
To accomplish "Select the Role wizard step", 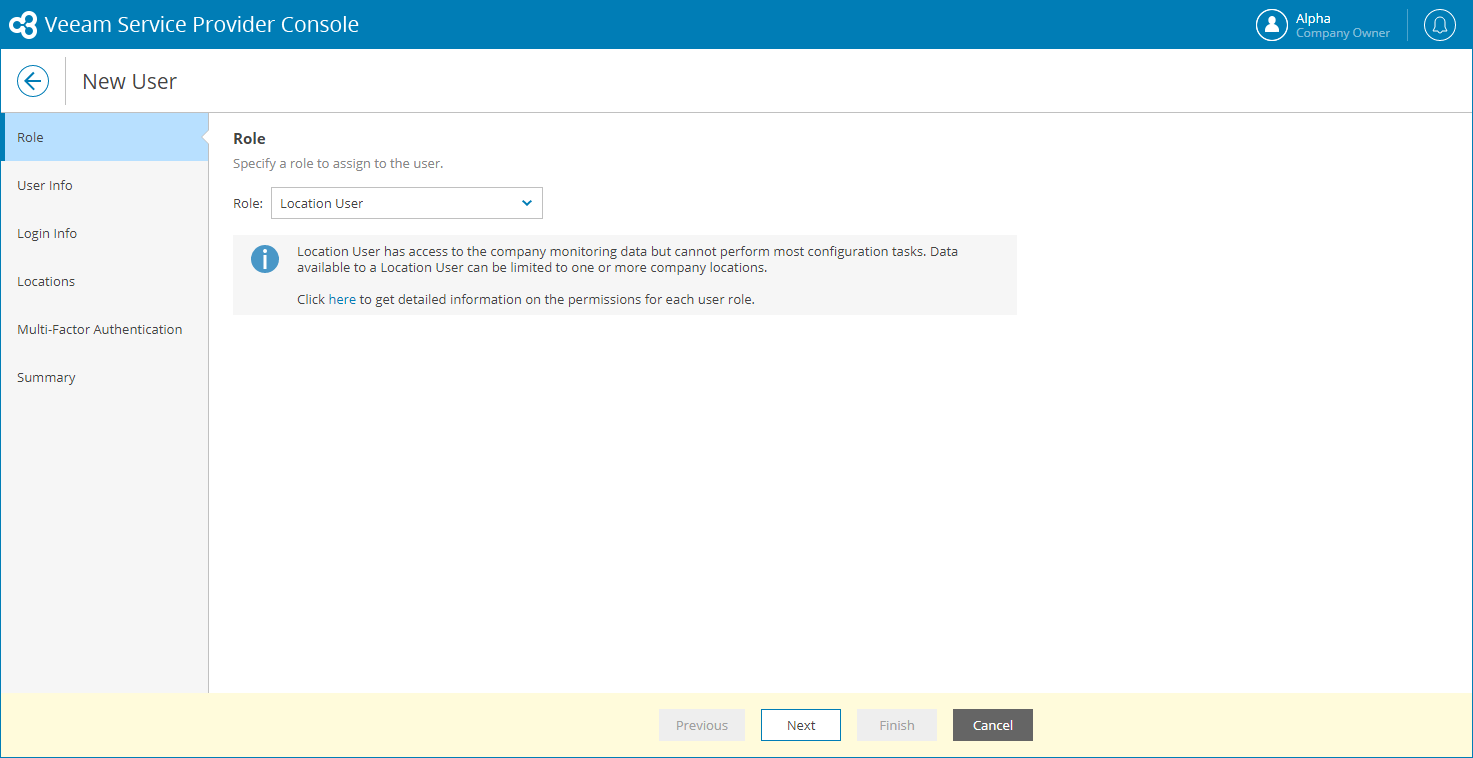I will tap(104, 137).
